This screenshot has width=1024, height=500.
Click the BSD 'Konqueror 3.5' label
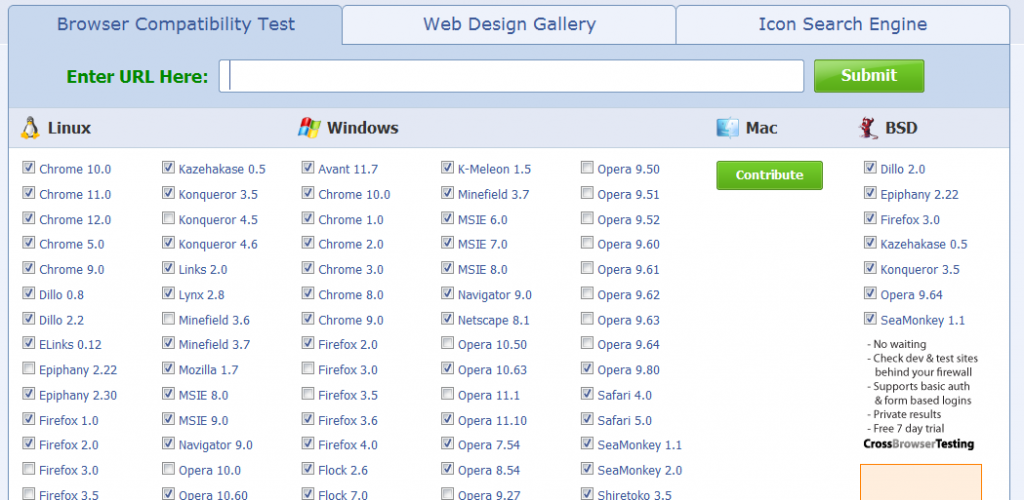pyautogui.click(x=920, y=270)
